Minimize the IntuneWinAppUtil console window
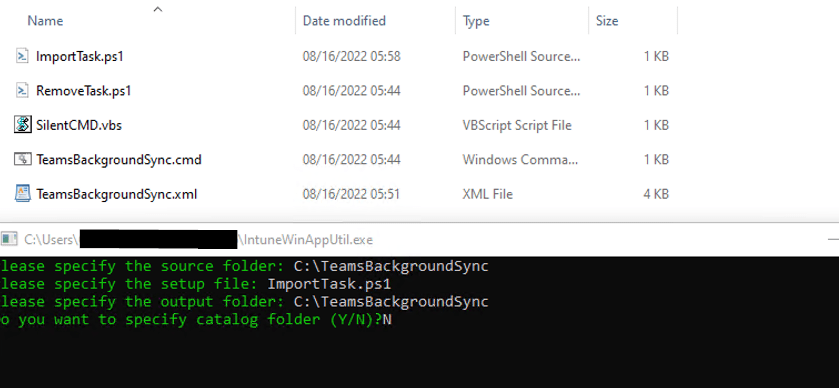This screenshot has height=388, width=839. [x=833, y=239]
